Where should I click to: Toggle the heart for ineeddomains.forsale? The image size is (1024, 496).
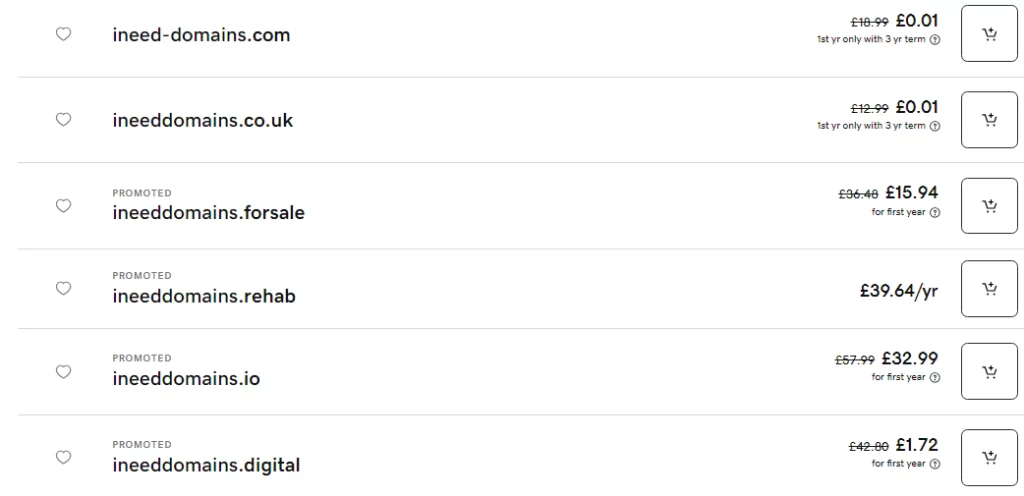[63, 206]
